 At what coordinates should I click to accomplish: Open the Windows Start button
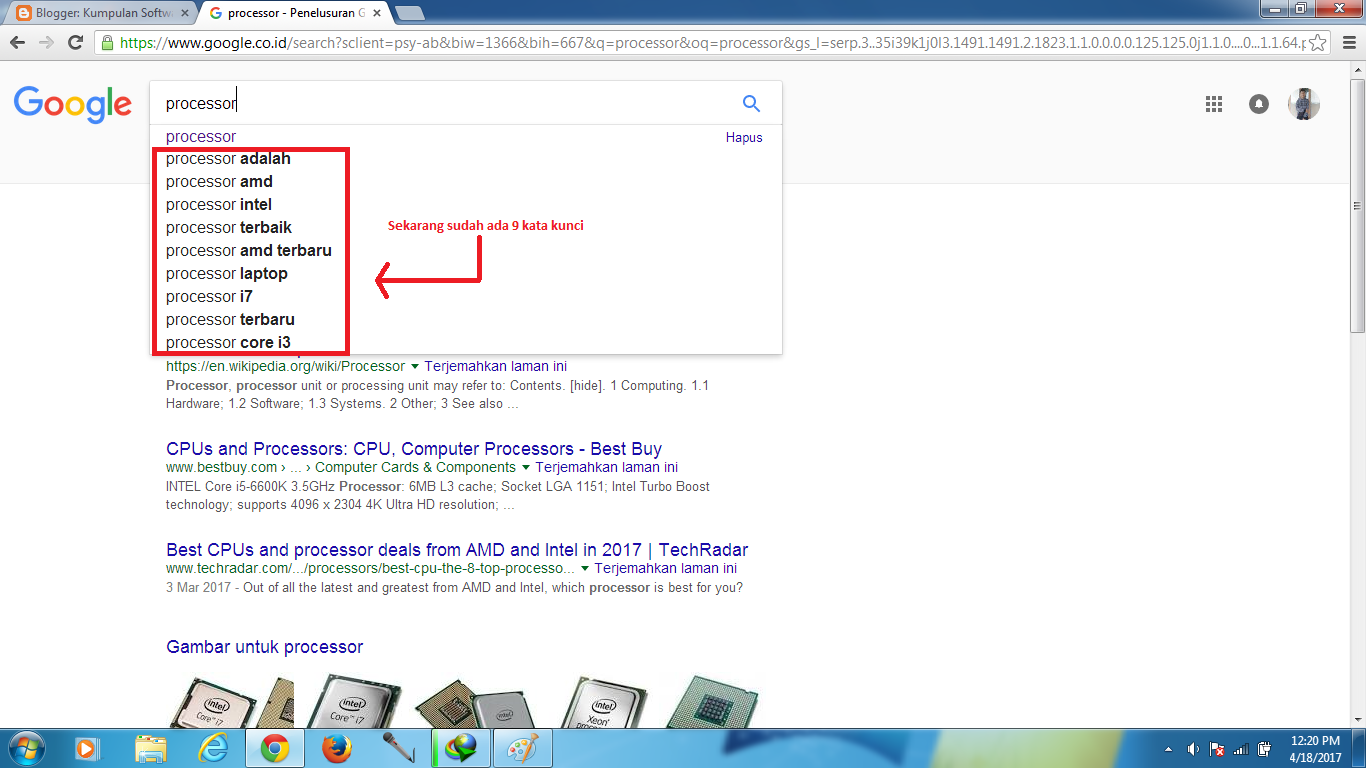[25, 748]
